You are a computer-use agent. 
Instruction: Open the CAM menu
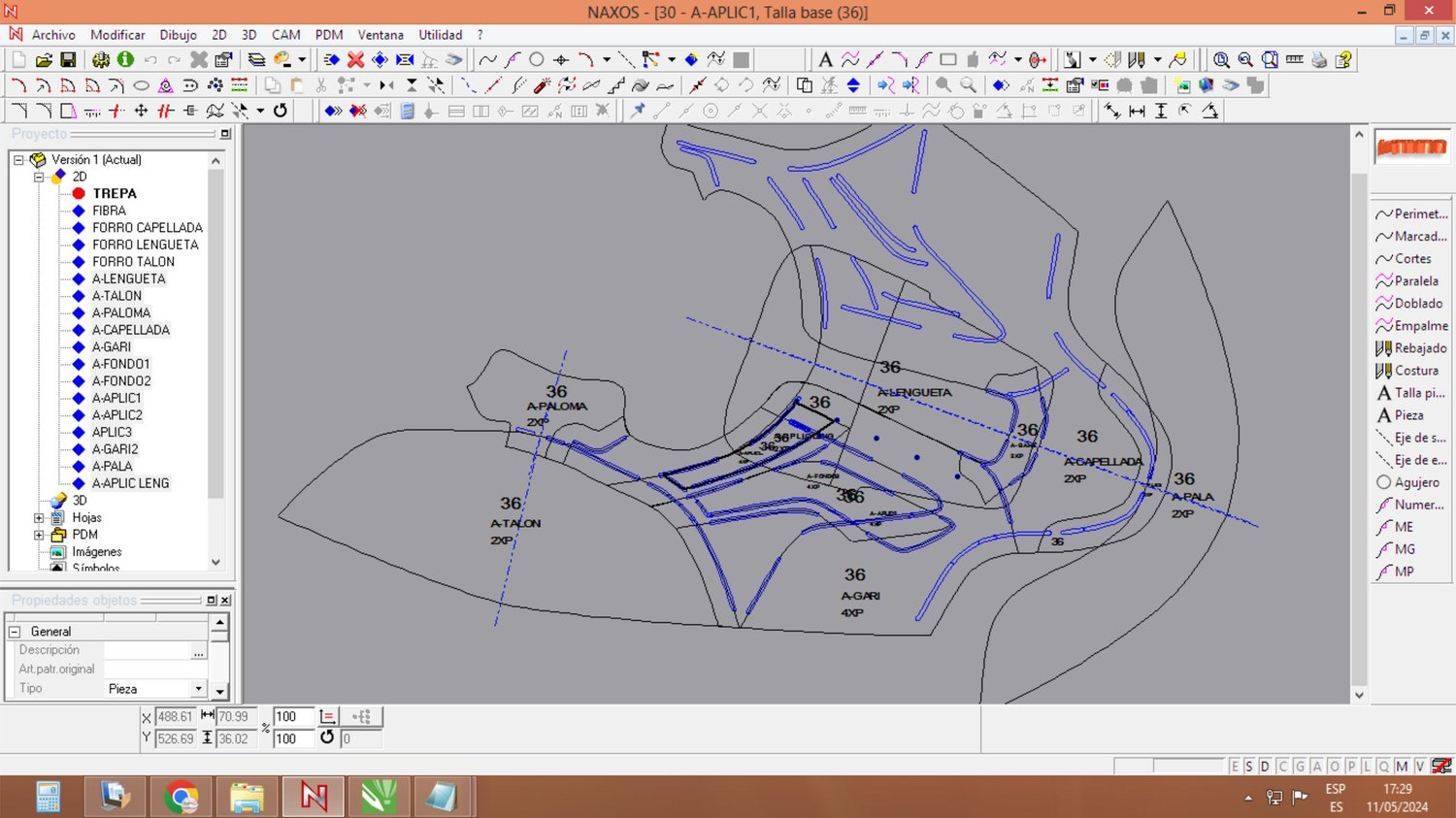(x=285, y=35)
